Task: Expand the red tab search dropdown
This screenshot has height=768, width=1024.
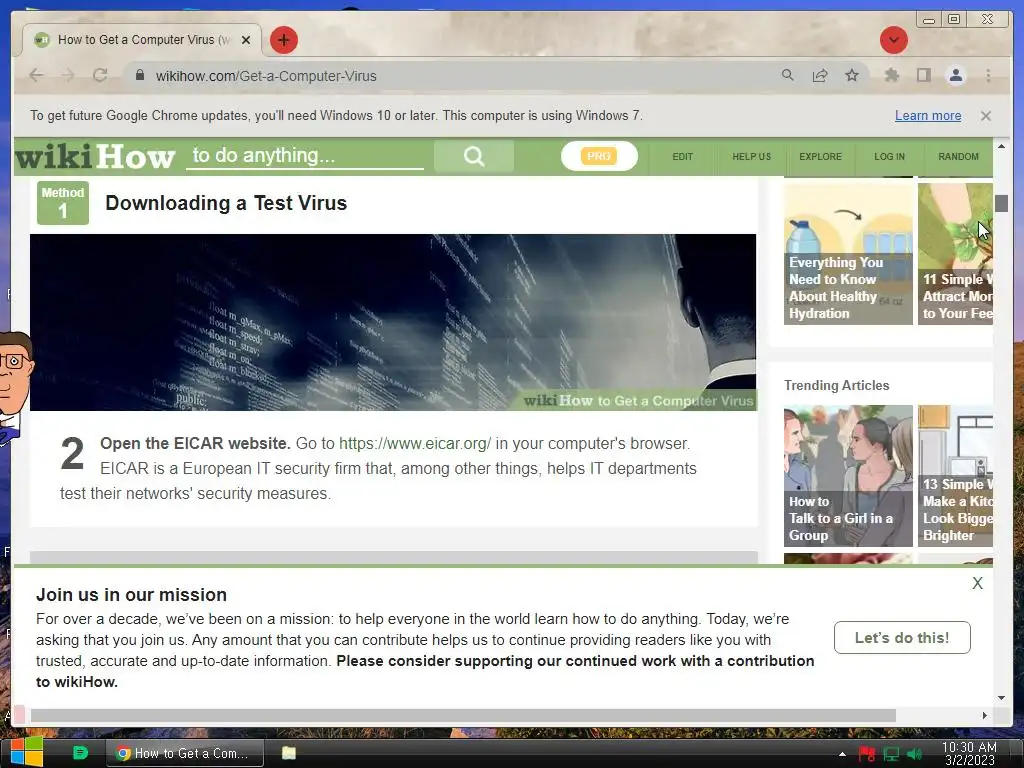Action: [x=893, y=40]
